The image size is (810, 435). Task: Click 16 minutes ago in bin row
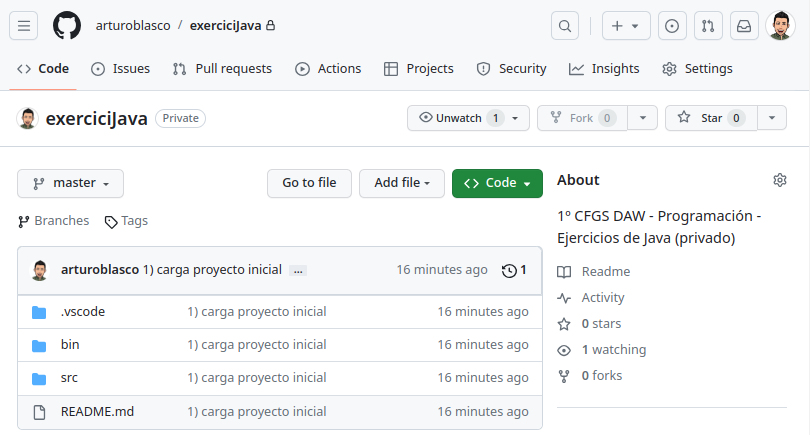pyautogui.click(x=483, y=345)
